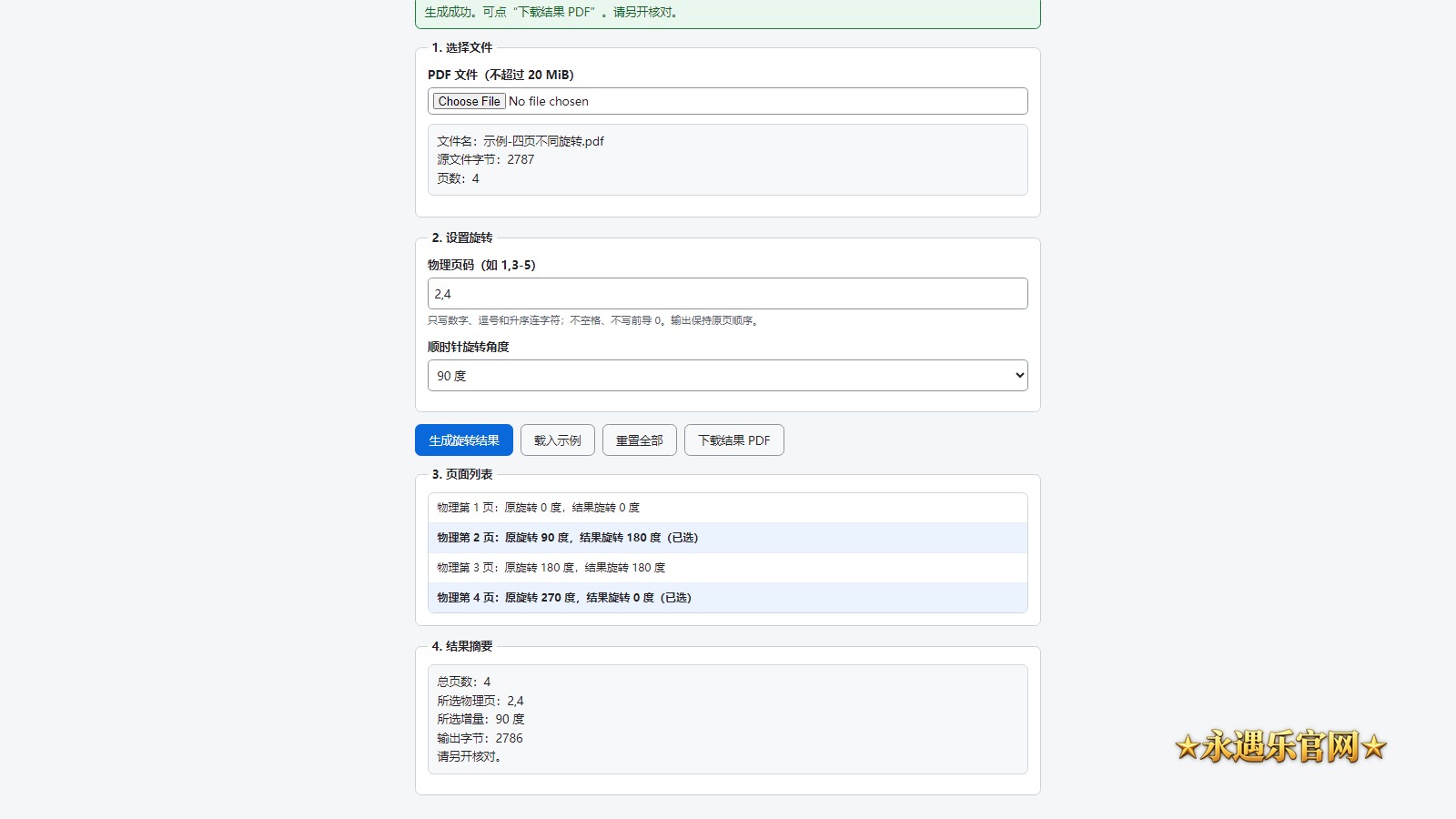Image resolution: width=1456 pixels, height=819 pixels.
Task: Click the 生成旋转结果 button
Action: click(464, 440)
